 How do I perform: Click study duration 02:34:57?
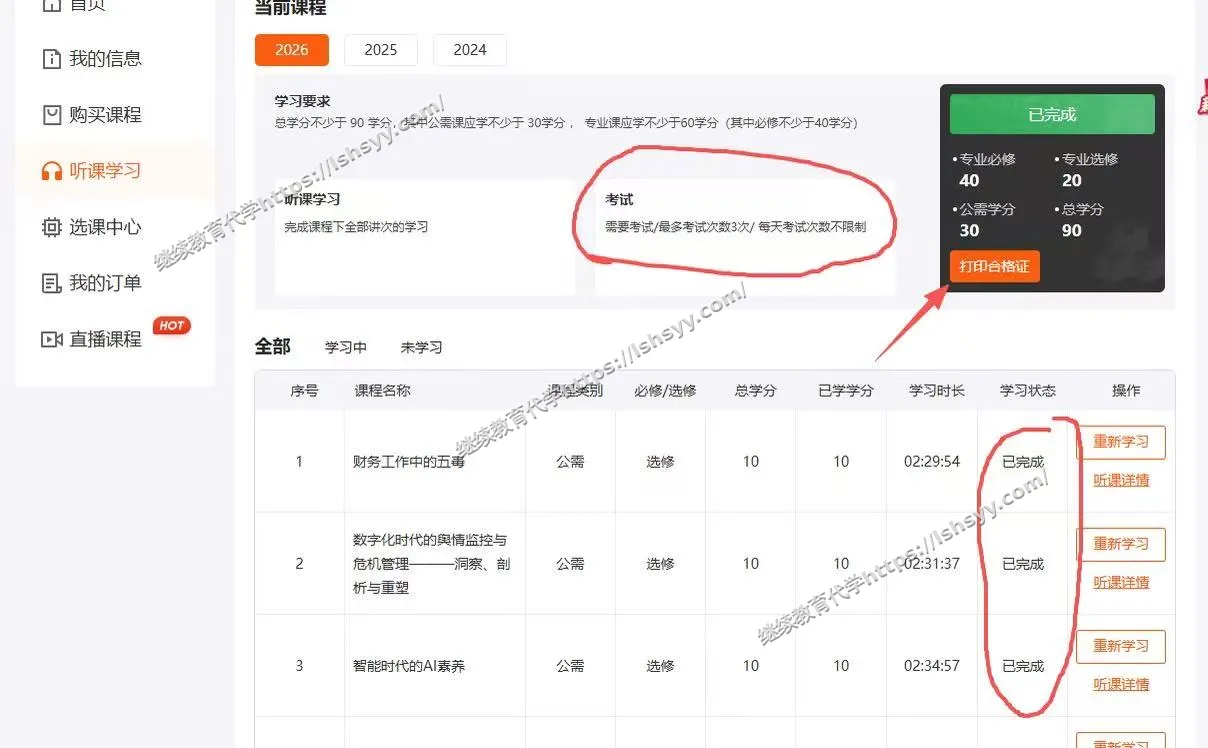point(932,666)
